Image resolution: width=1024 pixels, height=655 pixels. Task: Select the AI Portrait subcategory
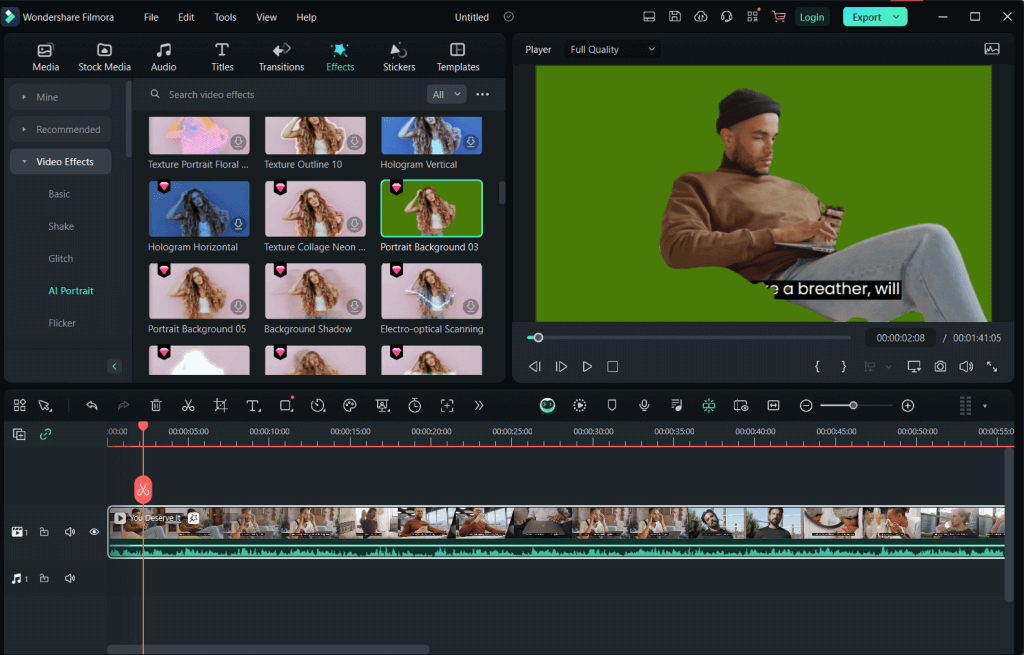tap(71, 291)
